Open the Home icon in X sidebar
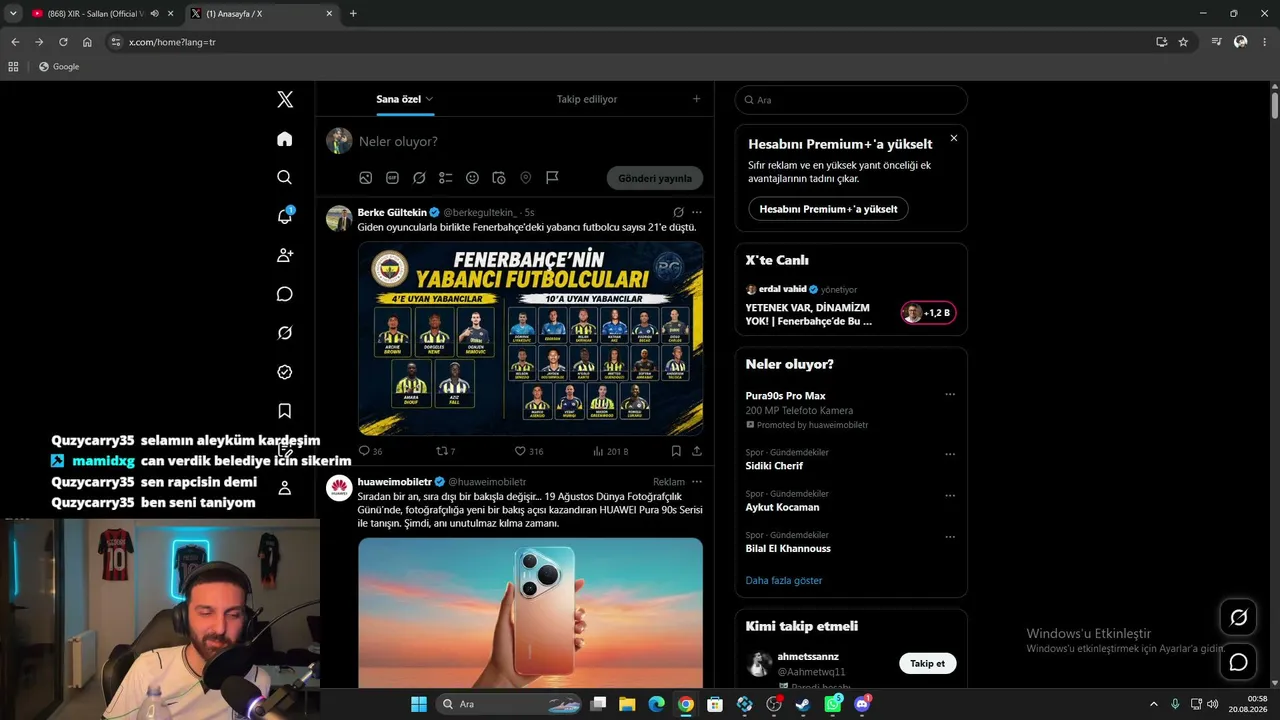The height and width of the screenshot is (720, 1280). [285, 139]
